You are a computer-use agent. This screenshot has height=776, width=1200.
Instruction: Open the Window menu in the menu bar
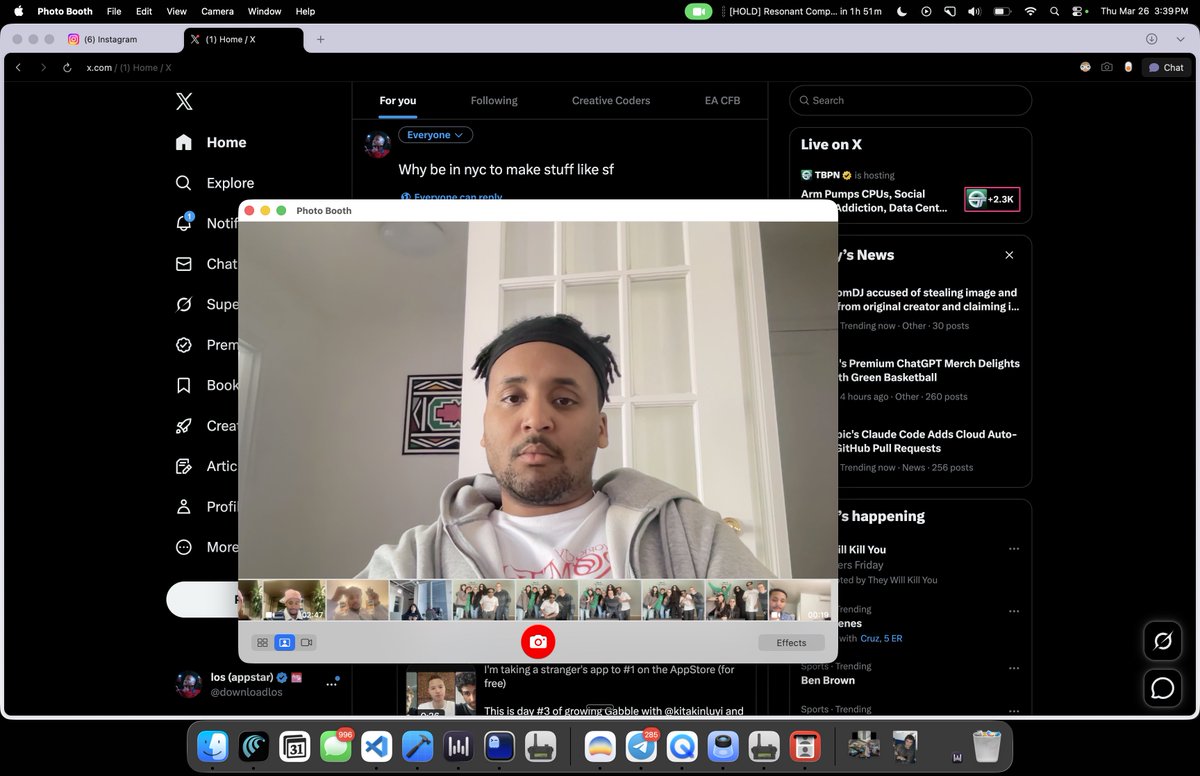264,11
